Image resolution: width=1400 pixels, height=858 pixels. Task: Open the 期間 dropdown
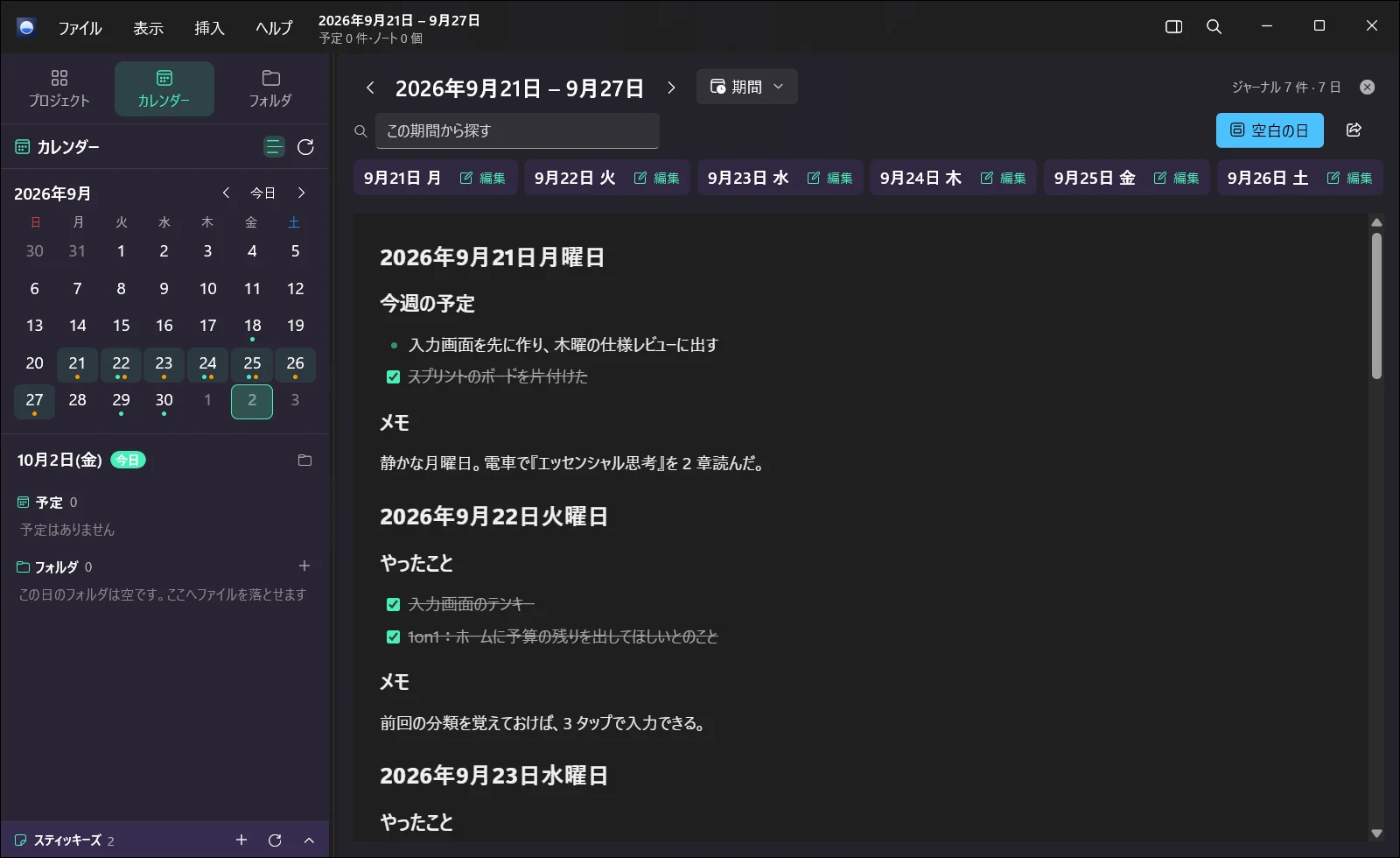[x=747, y=87]
